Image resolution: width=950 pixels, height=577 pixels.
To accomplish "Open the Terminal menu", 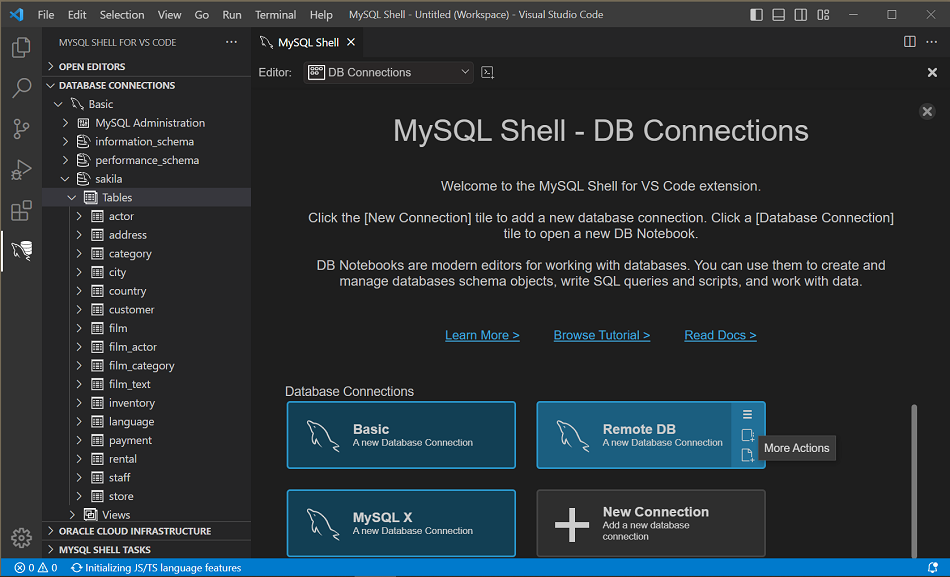I will (275, 15).
